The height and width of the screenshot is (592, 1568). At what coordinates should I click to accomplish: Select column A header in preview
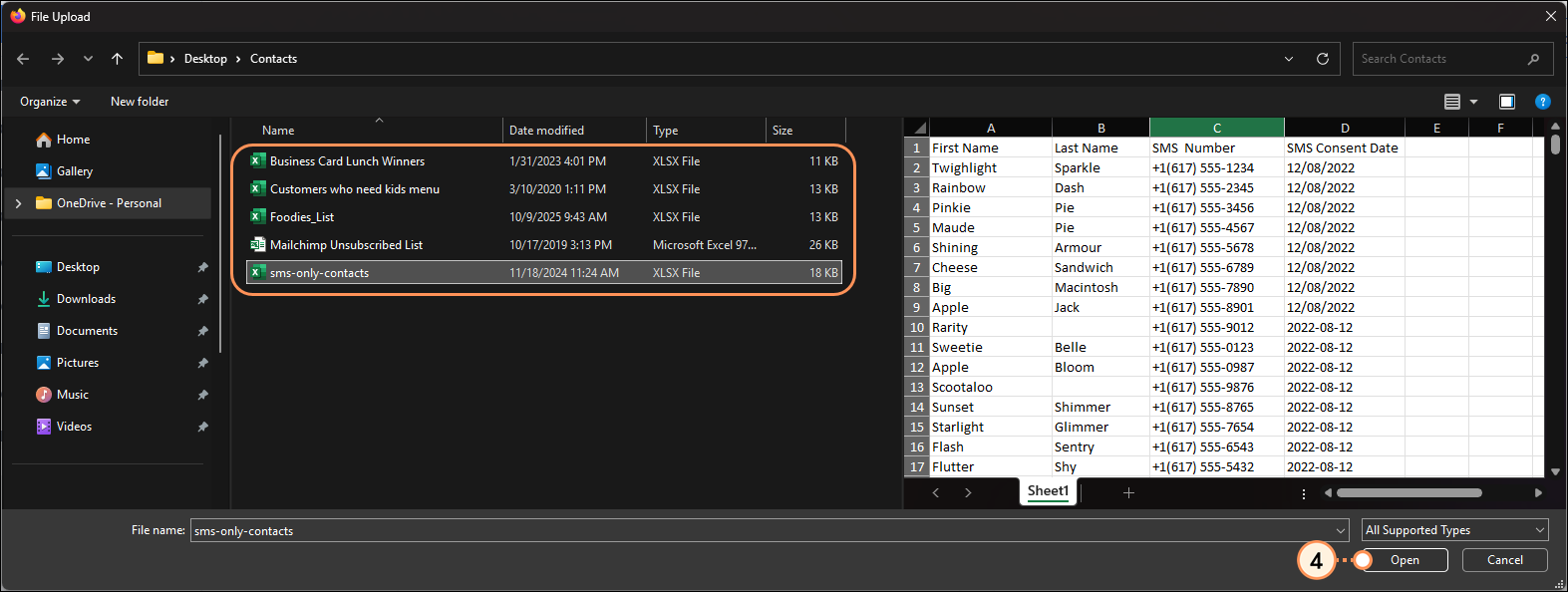tap(991, 128)
